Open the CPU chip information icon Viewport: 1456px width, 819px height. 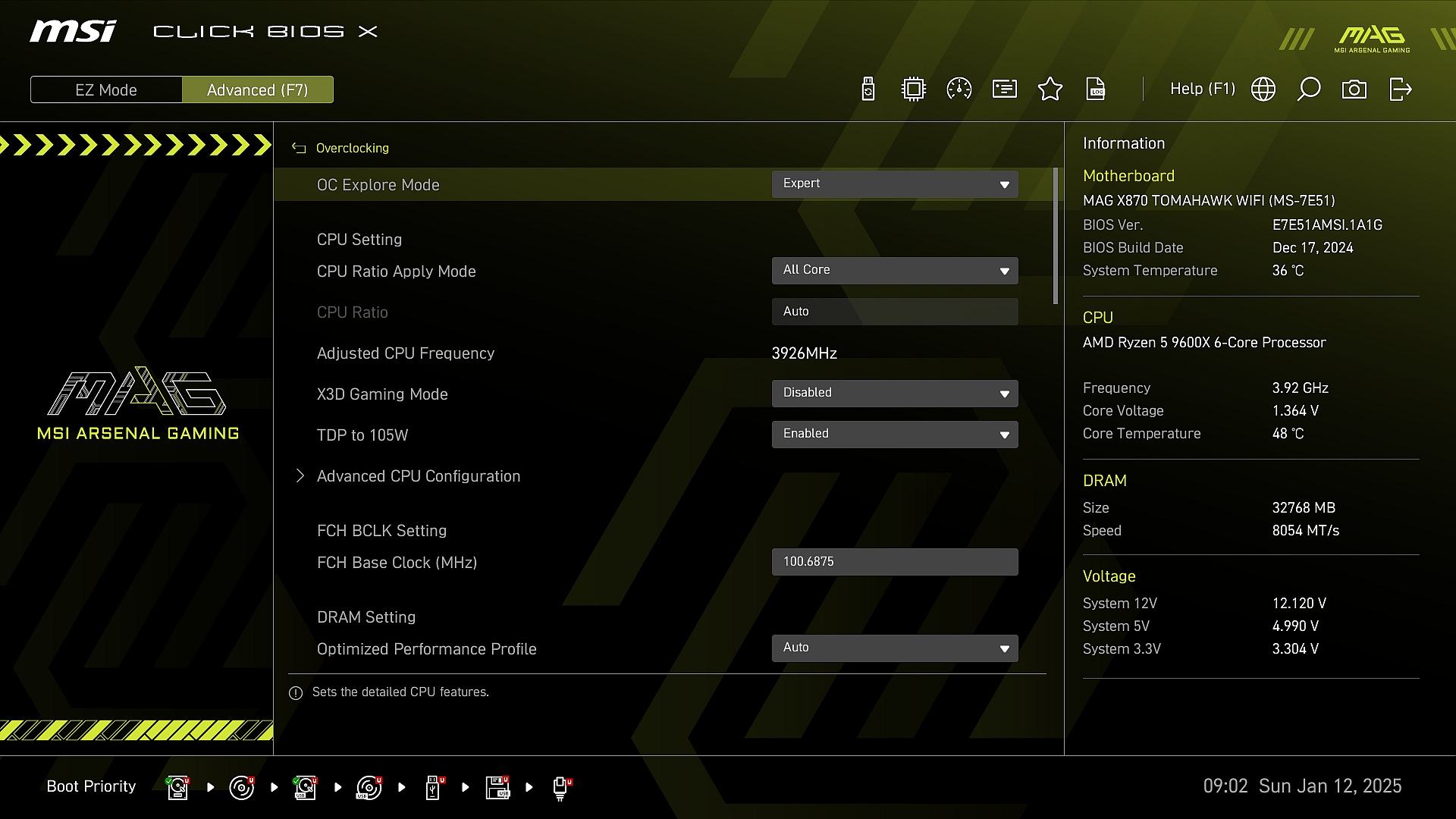click(914, 89)
